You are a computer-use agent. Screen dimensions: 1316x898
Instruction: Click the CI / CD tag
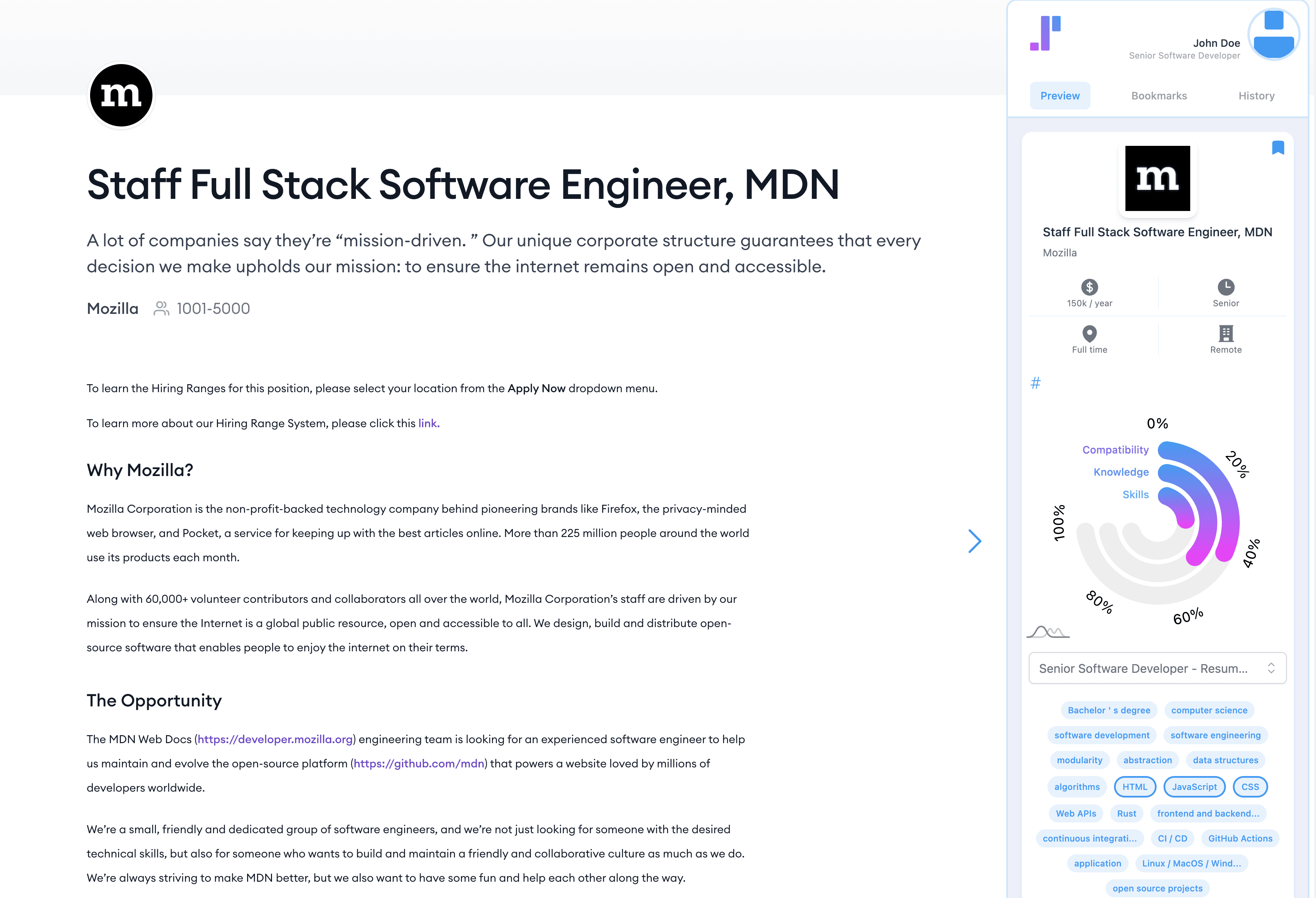click(x=1172, y=838)
